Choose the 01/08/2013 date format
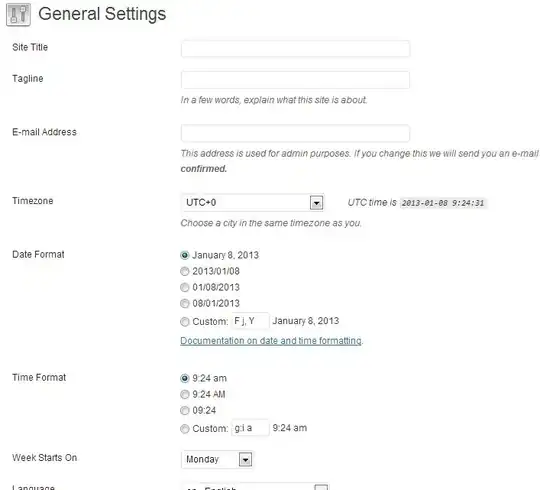 (185, 287)
